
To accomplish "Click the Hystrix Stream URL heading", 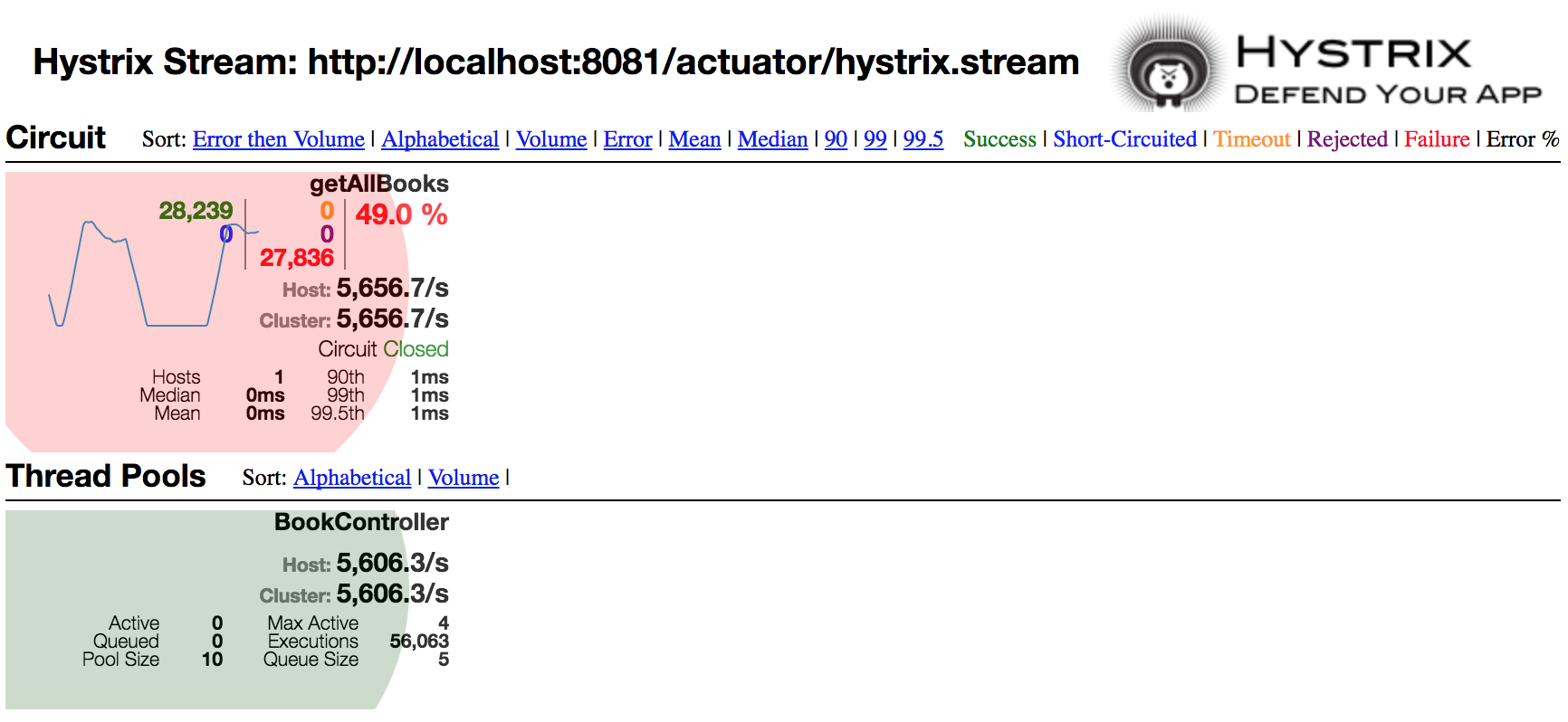I will point(556,62).
